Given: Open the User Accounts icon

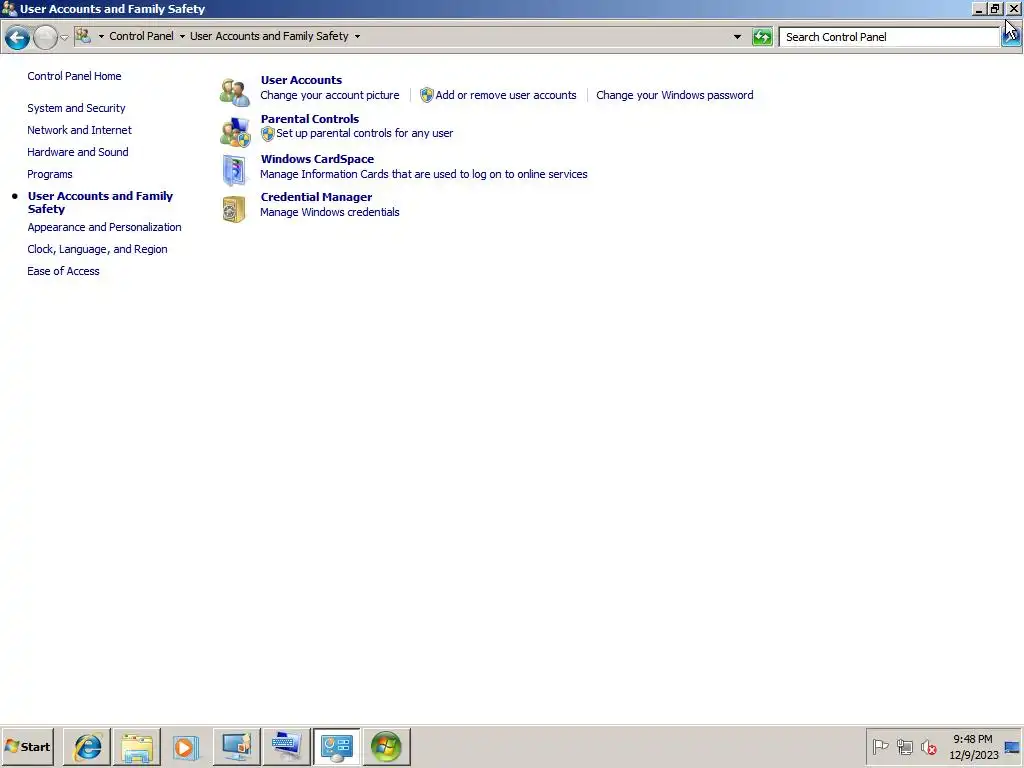Looking at the screenshot, I should click(x=234, y=92).
